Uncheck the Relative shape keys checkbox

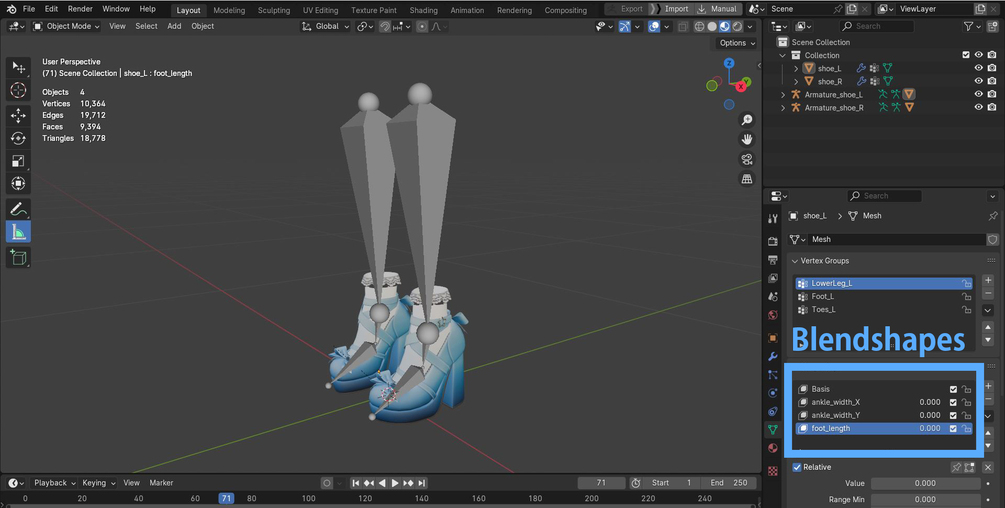797,468
